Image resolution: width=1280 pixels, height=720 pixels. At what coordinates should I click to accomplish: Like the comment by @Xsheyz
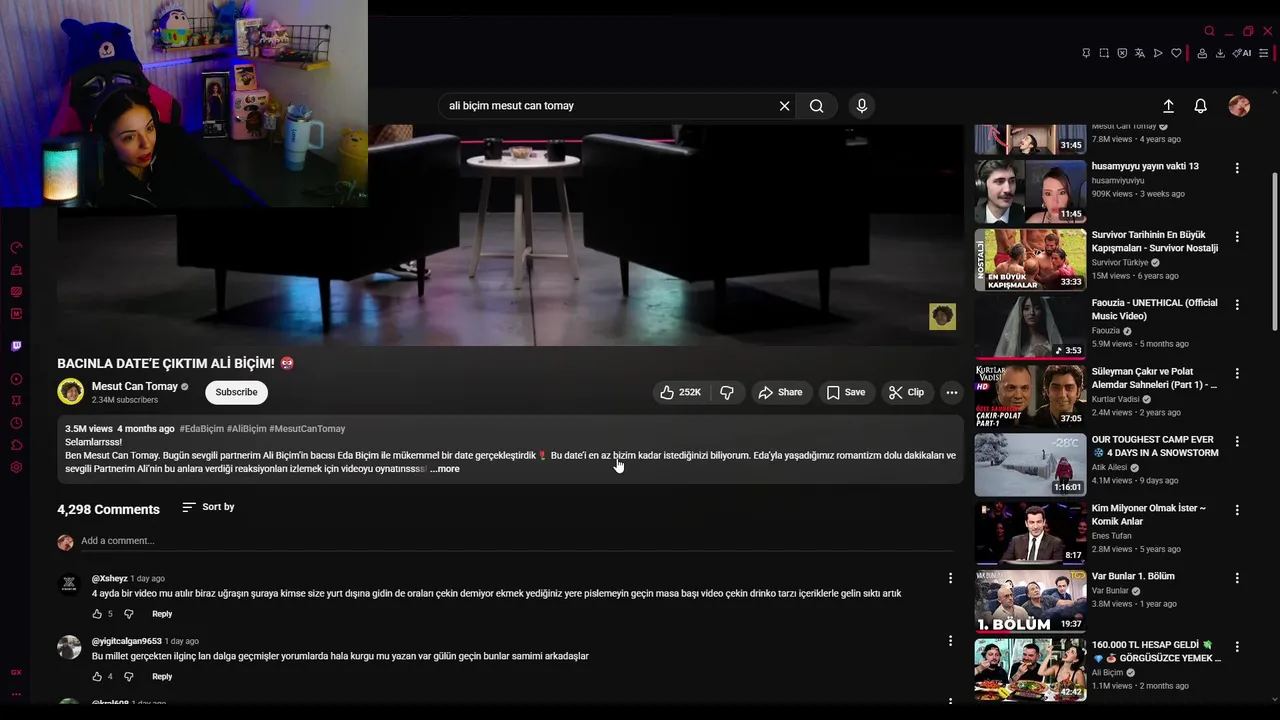(x=97, y=614)
